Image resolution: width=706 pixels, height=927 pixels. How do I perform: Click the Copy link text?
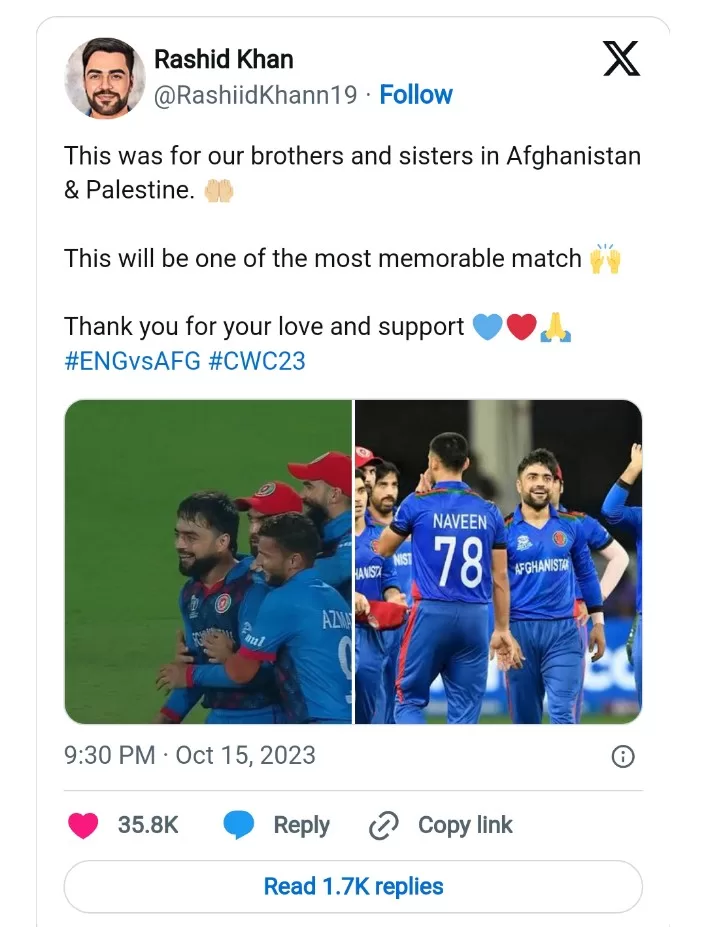[x=465, y=825]
